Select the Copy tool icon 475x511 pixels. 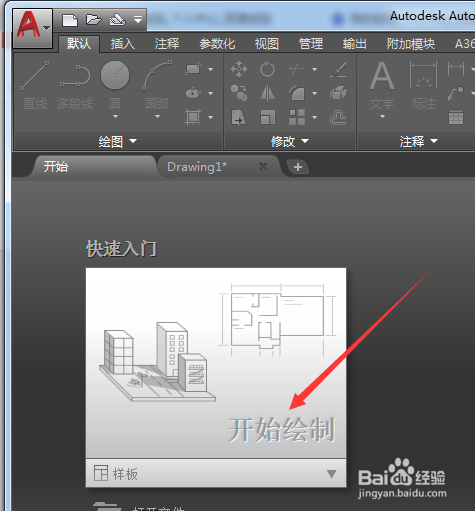point(239,93)
